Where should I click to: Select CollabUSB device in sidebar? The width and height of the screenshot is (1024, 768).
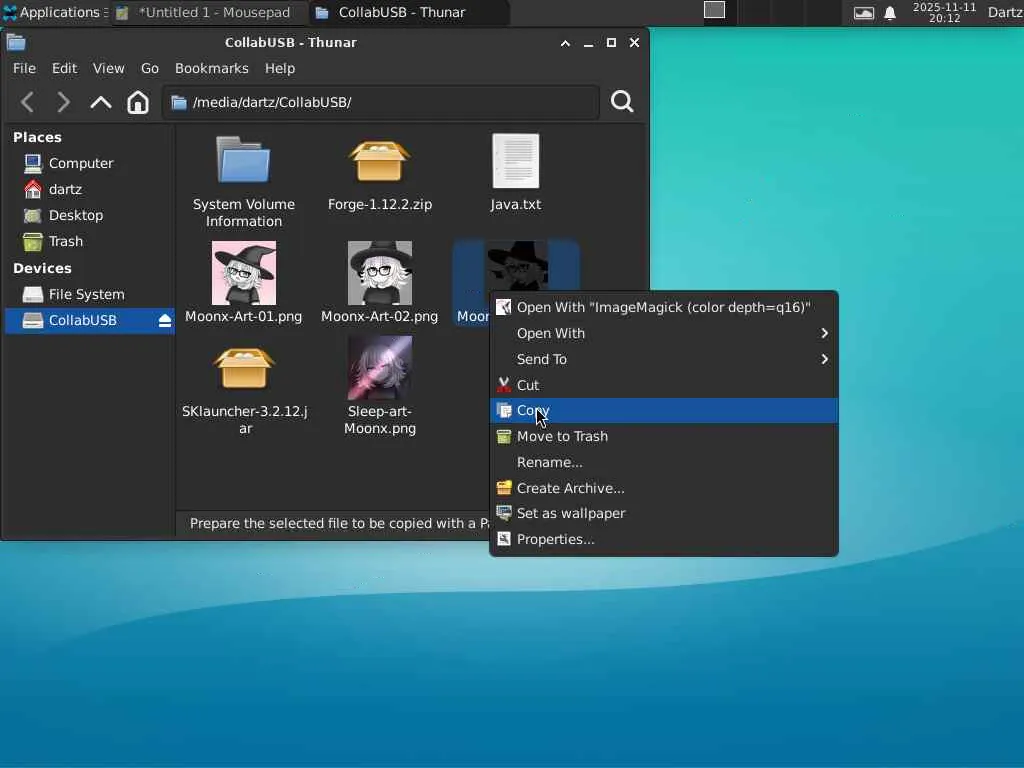point(89,321)
